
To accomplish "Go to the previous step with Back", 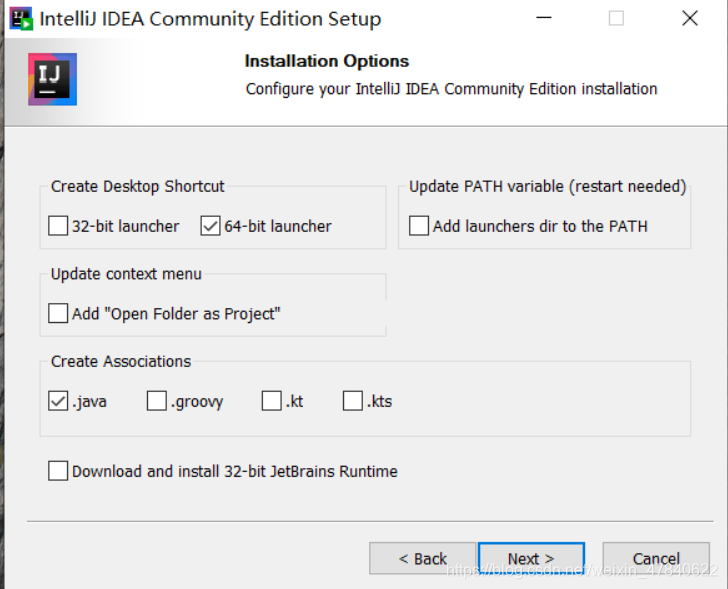I will coord(422,558).
